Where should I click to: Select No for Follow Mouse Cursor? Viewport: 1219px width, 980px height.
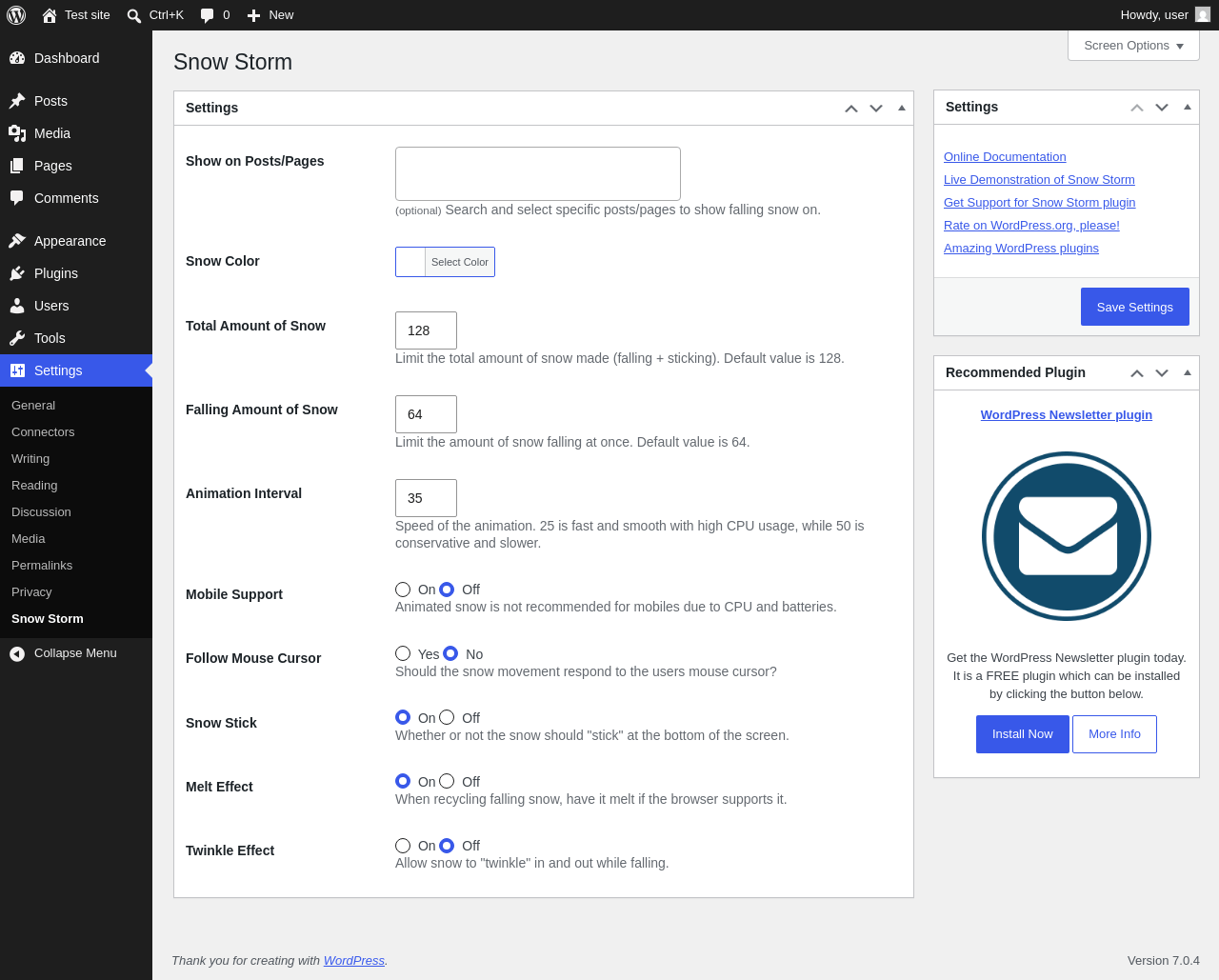click(x=450, y=653)
